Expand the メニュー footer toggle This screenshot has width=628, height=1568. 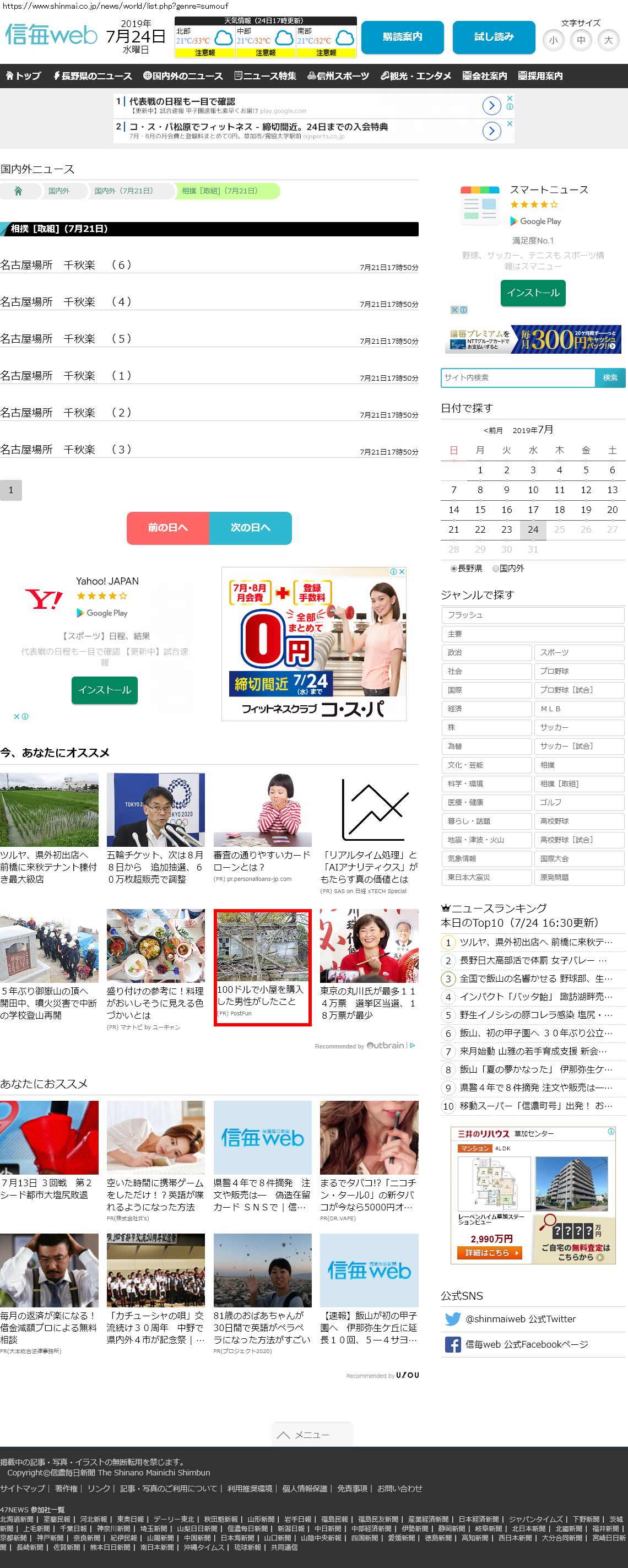point(312,1435)
